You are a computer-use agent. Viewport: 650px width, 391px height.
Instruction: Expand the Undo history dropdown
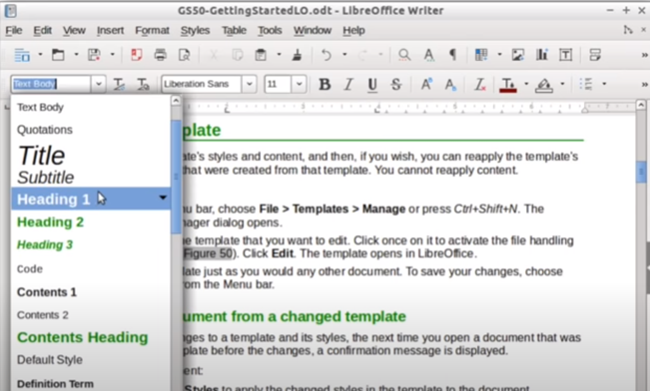click(x=344, y=54)
